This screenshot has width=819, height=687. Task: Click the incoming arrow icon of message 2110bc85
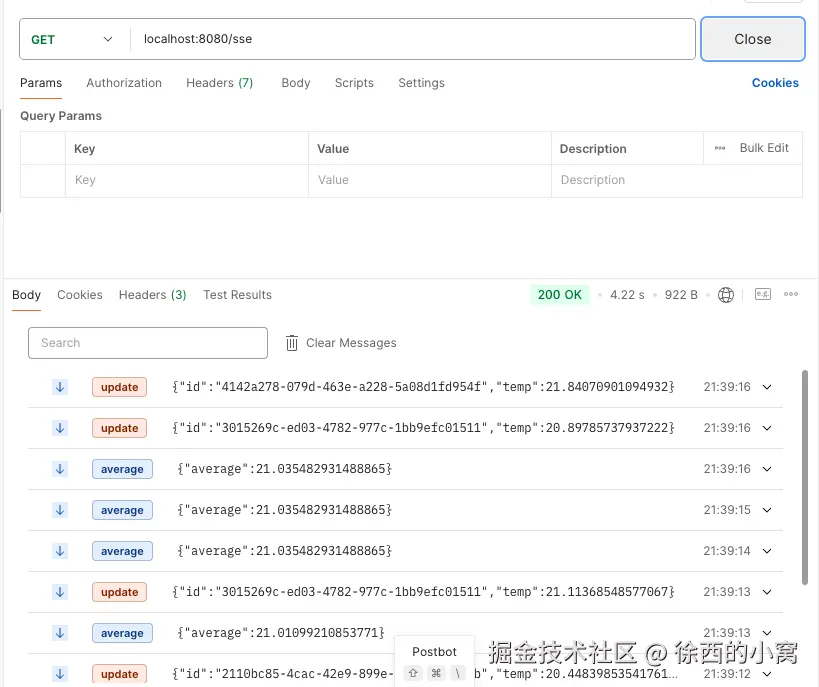click(x=60, y=674)
